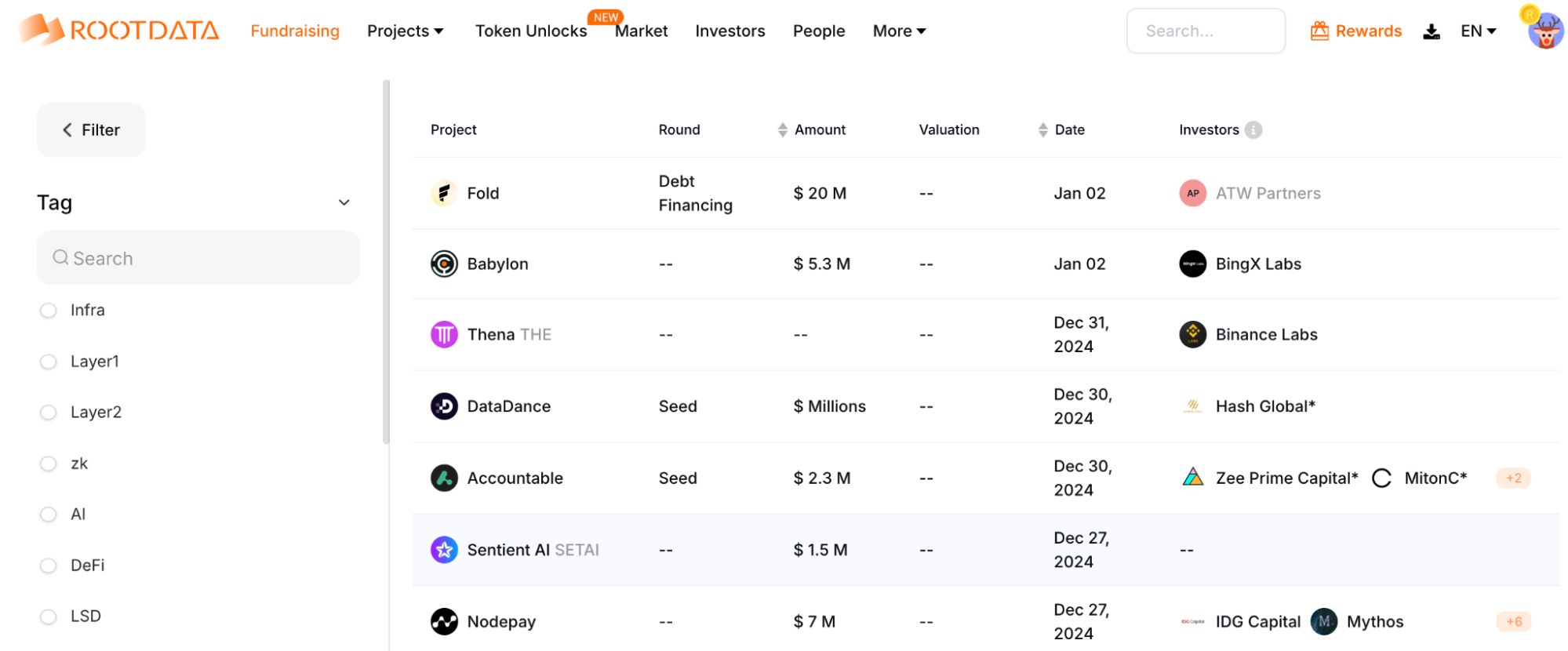Select the DeFi tag filter

[x=49, y=566]
